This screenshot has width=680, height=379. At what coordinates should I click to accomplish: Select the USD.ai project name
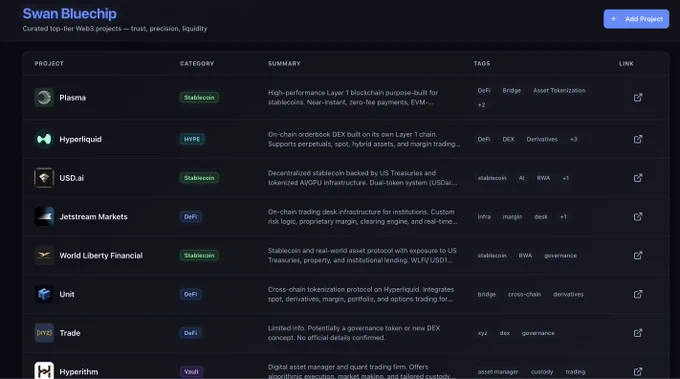click(72, 178)
